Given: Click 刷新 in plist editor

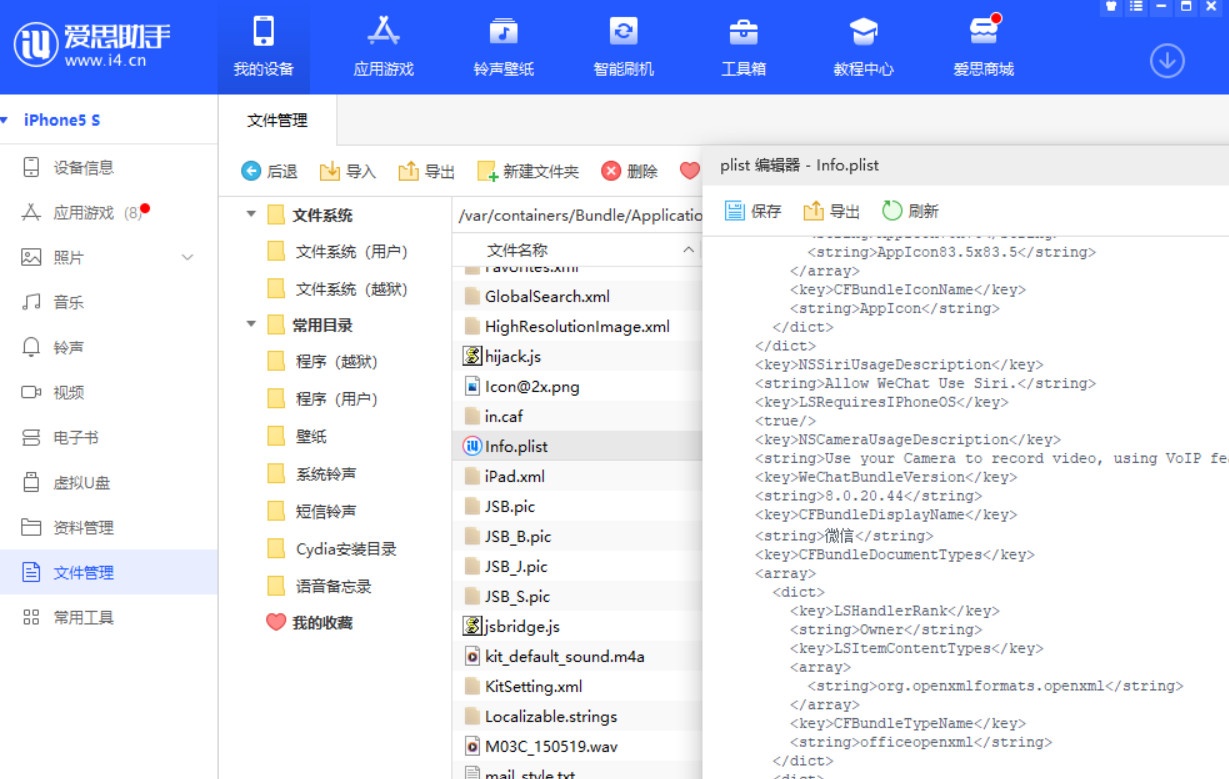Looking at the screenshot, I should point(910,211).
